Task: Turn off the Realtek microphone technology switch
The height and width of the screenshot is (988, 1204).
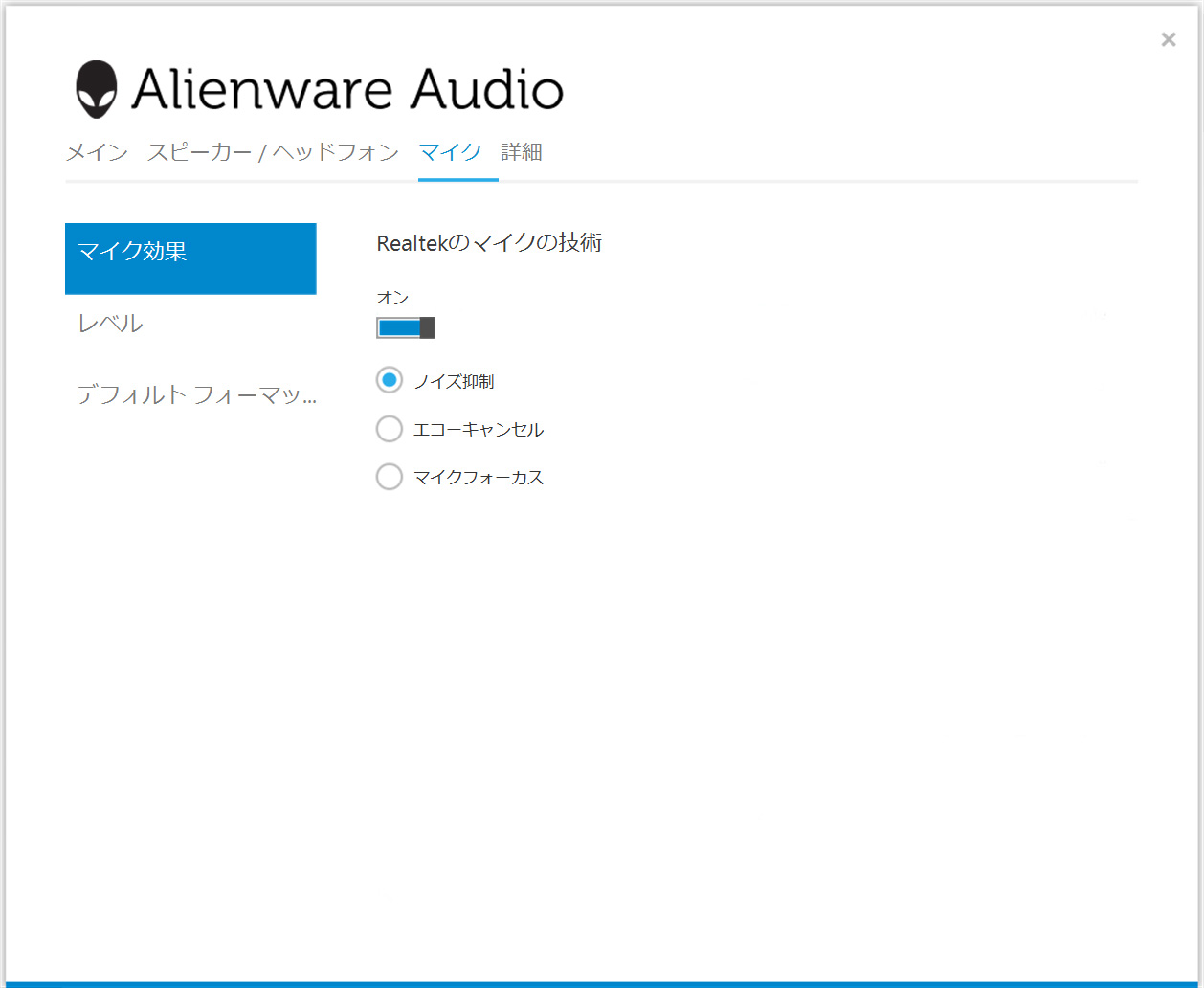Action: [x=406, y=328]
